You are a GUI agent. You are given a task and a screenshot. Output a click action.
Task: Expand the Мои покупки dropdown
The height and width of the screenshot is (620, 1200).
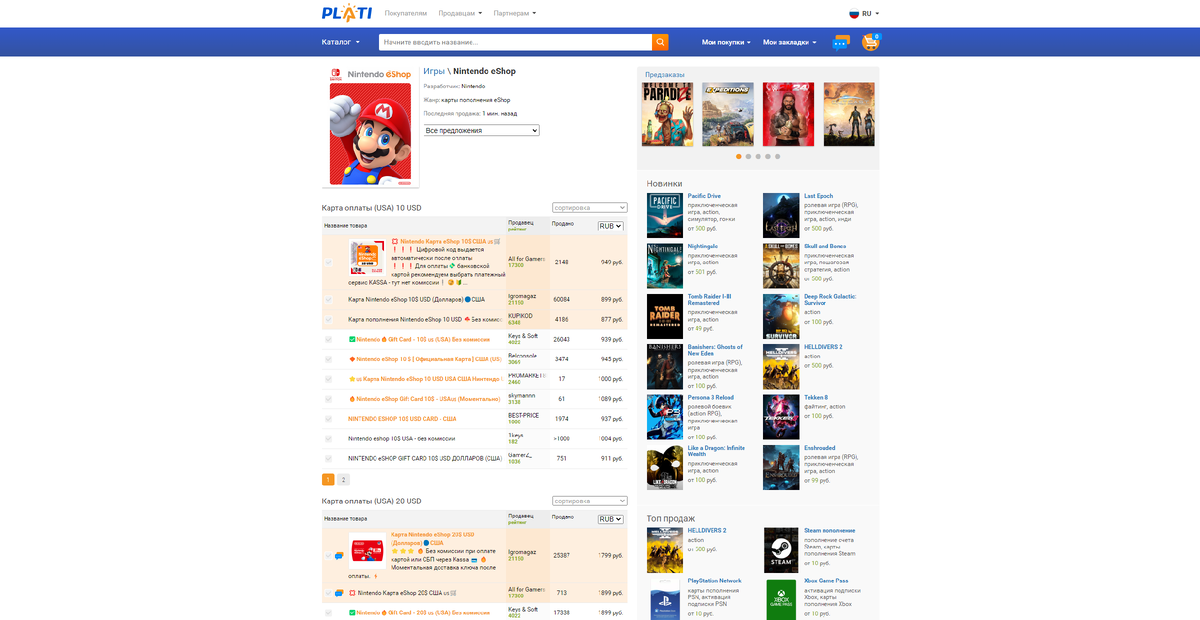726,42
